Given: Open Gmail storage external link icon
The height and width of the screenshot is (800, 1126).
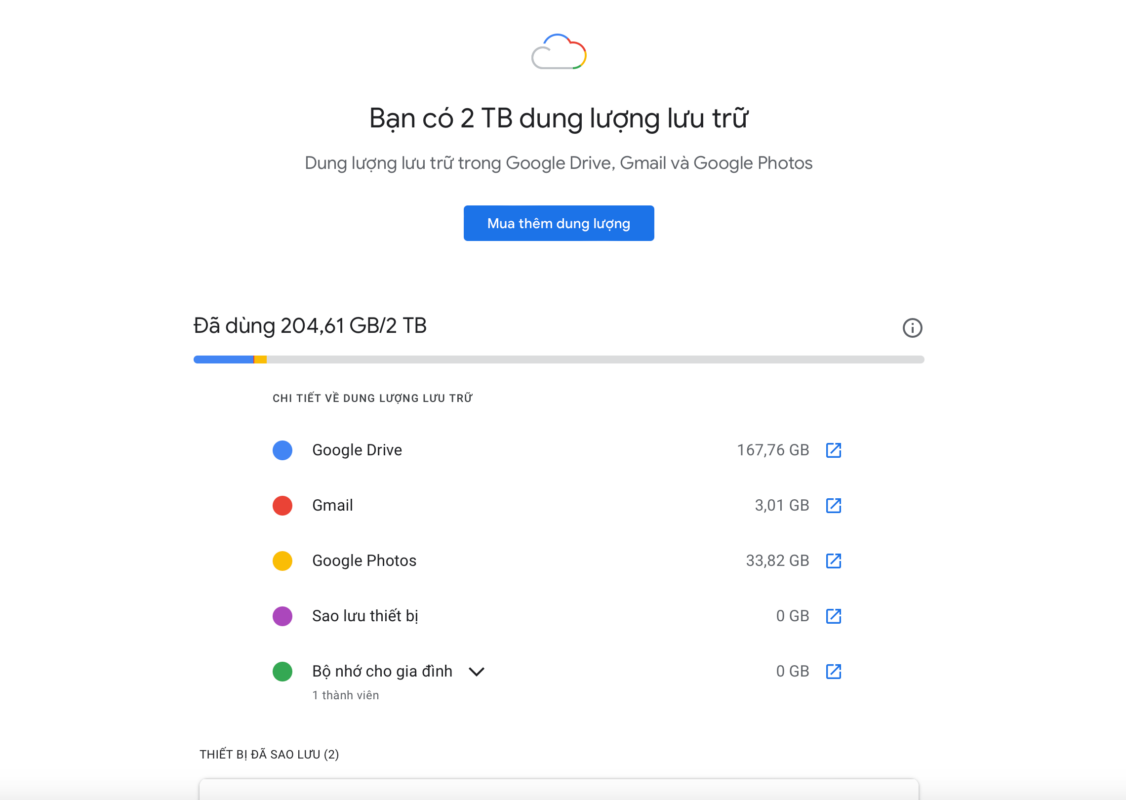Looking at the screenshot, I should (833, 506).
